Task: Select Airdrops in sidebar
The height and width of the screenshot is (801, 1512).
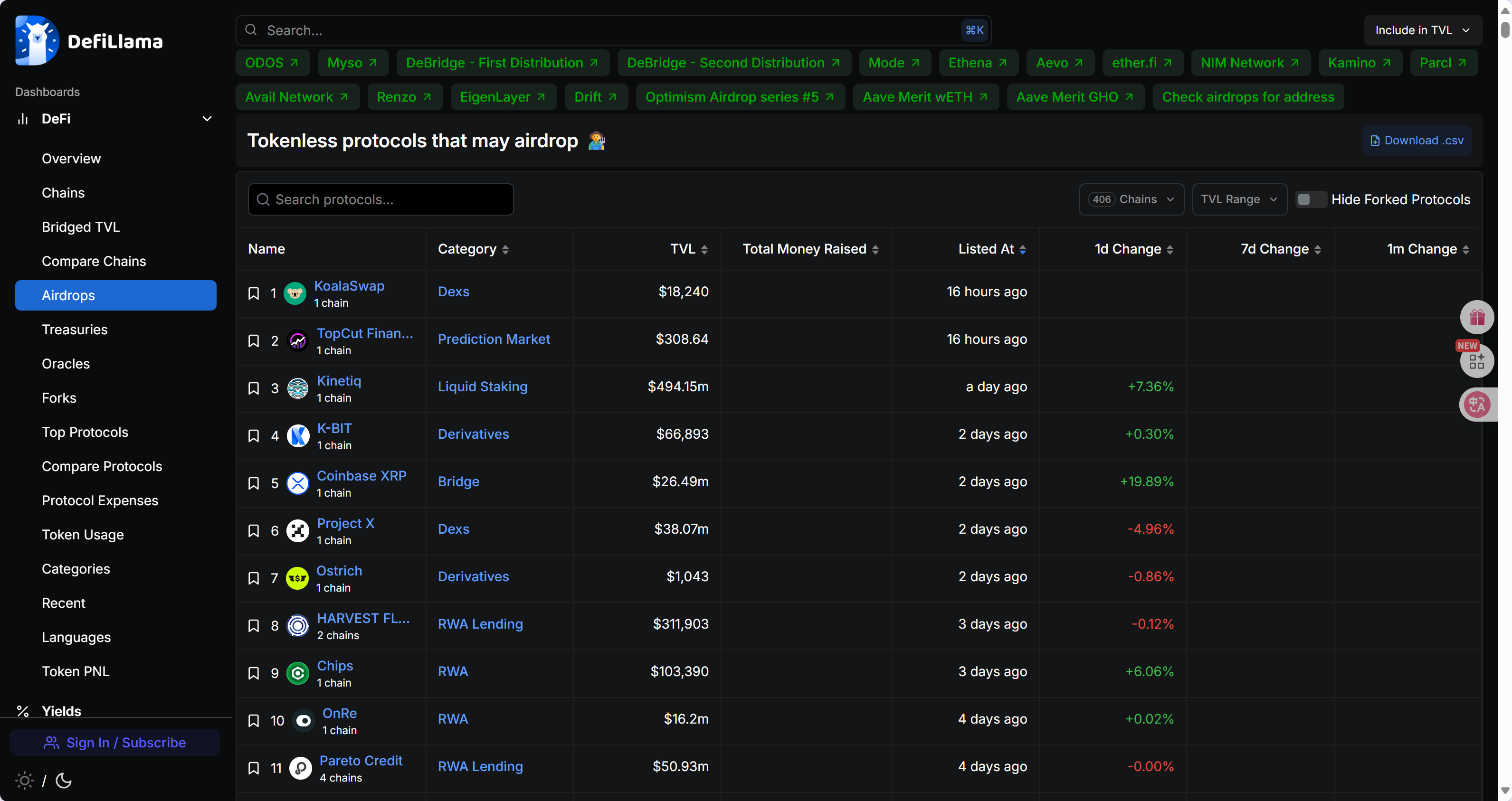Action: (x=115, y=295)
